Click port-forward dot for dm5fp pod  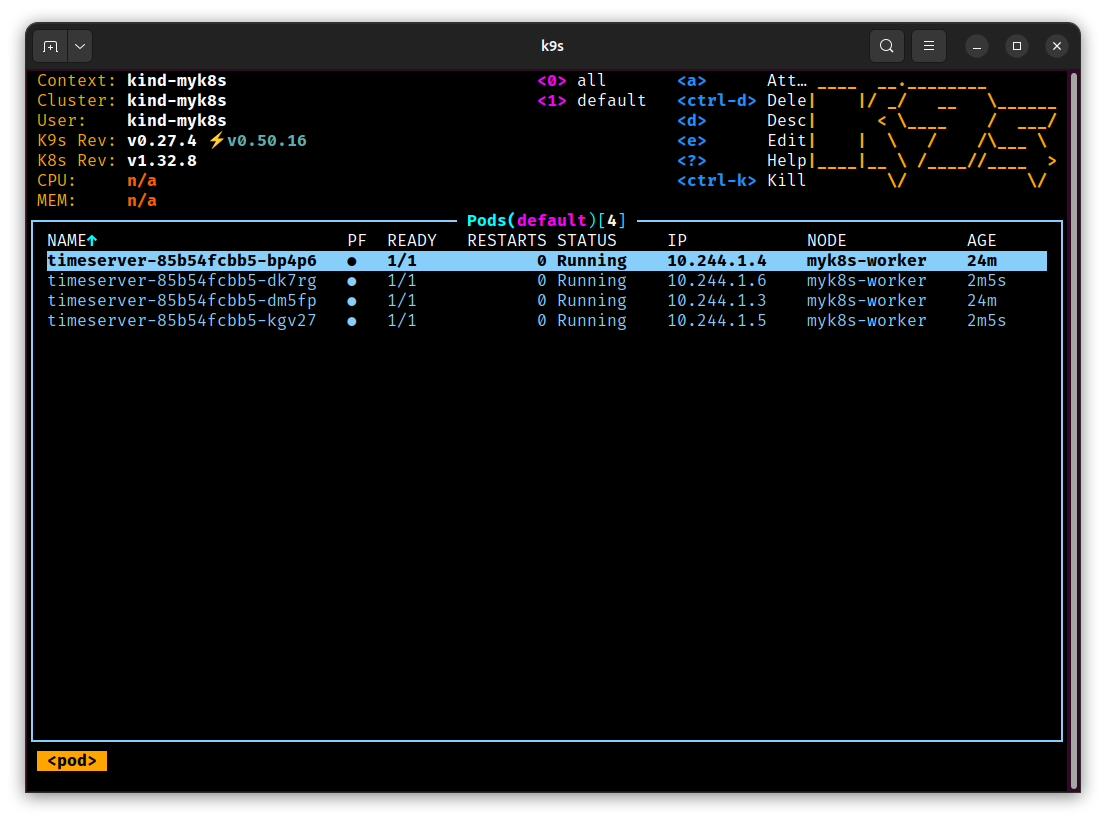coord(352,301)
